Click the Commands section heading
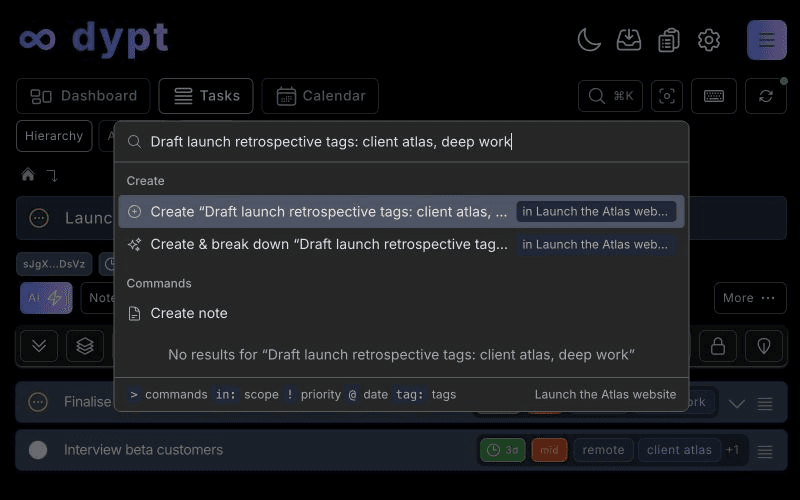 click(x=159, y=284)
